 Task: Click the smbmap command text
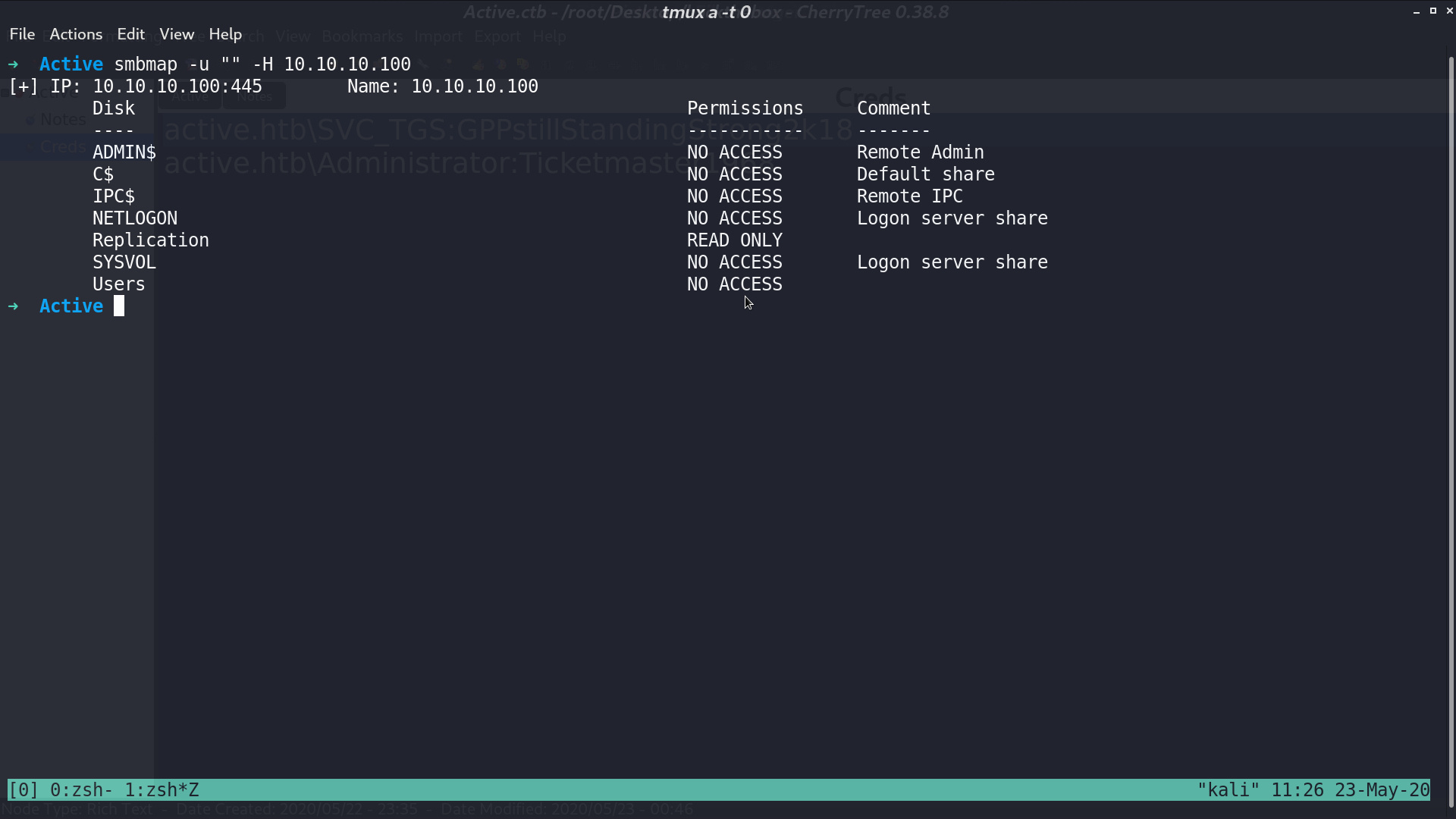[x=262, y=64]
